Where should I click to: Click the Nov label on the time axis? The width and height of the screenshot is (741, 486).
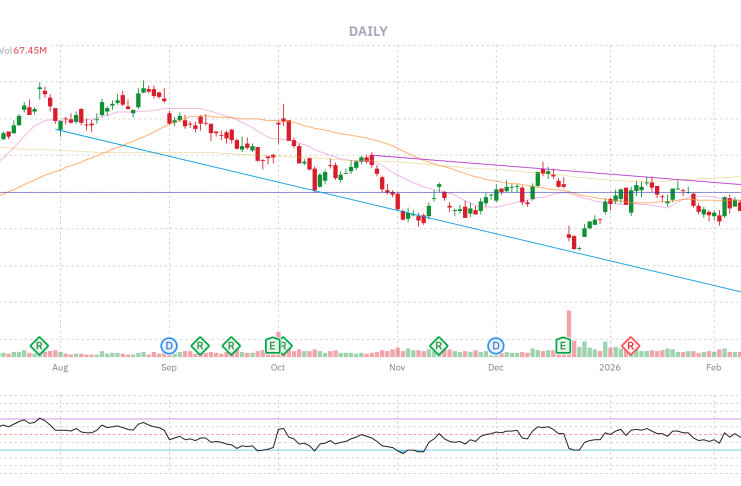click(397, 368)
